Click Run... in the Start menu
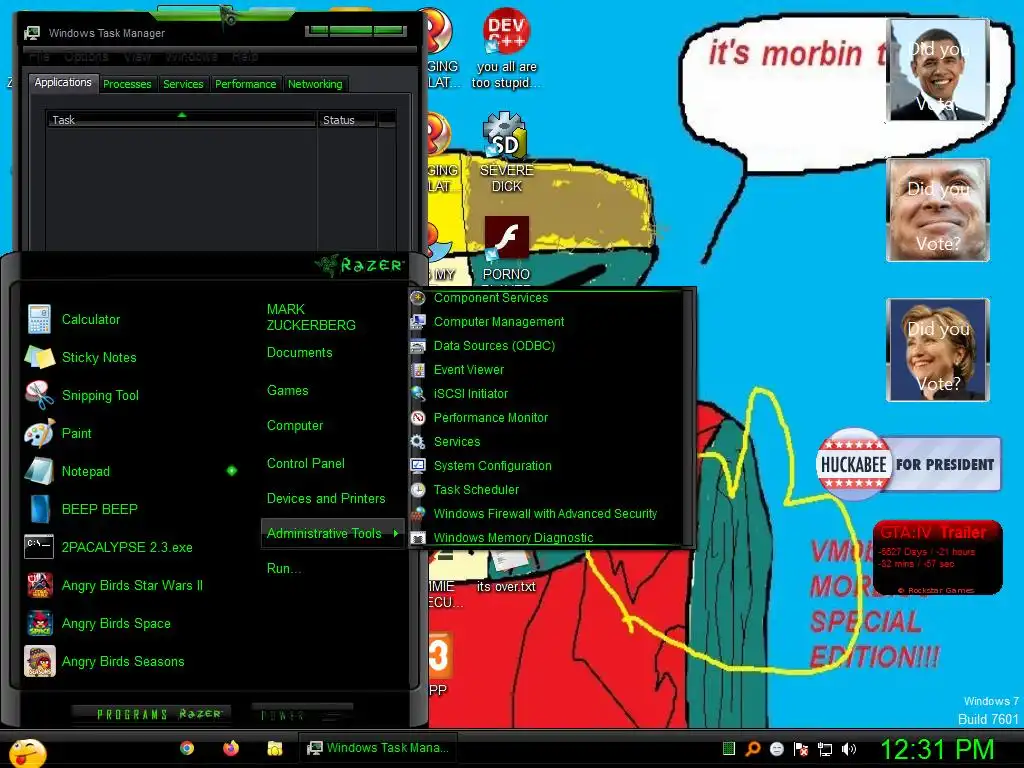 point(283,568)
